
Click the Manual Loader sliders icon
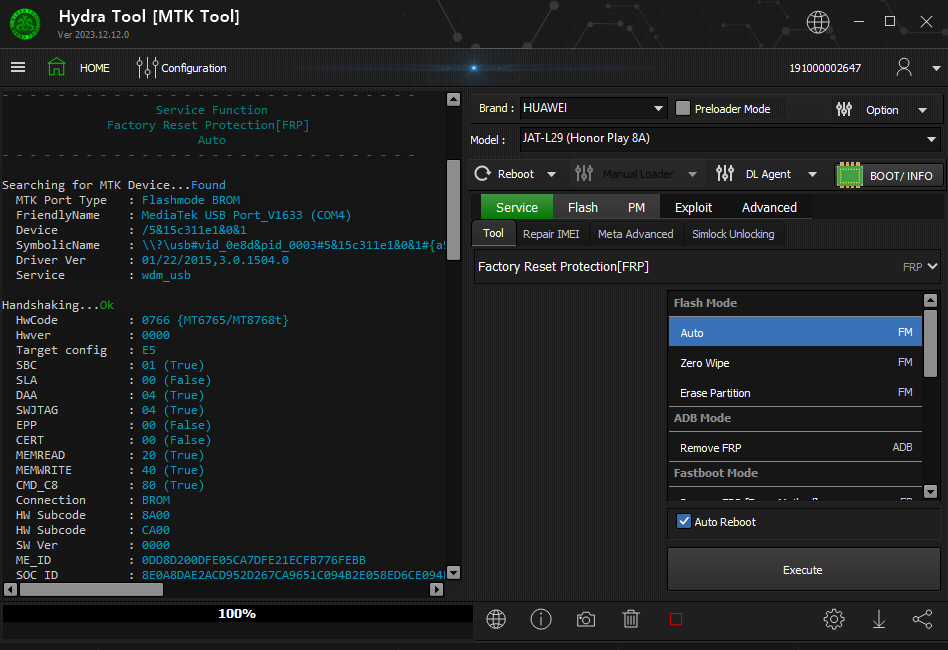click(584, 174)
